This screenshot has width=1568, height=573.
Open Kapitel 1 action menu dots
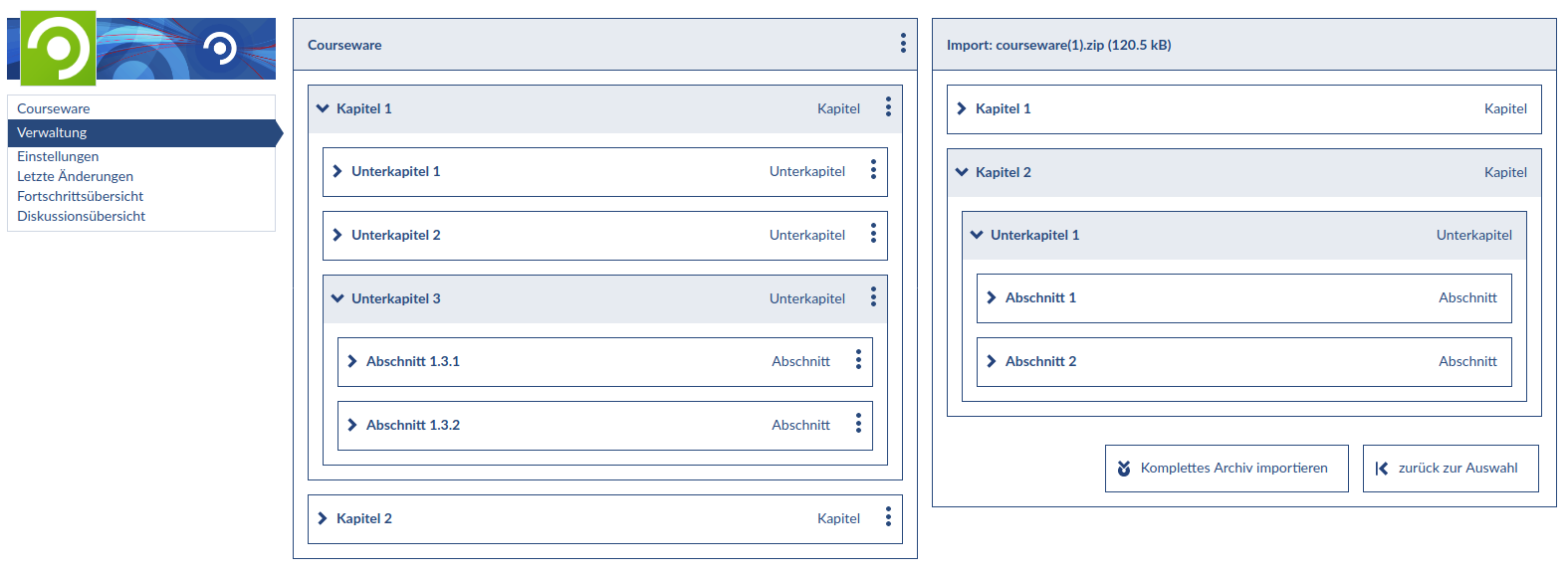tap(888, 107)
